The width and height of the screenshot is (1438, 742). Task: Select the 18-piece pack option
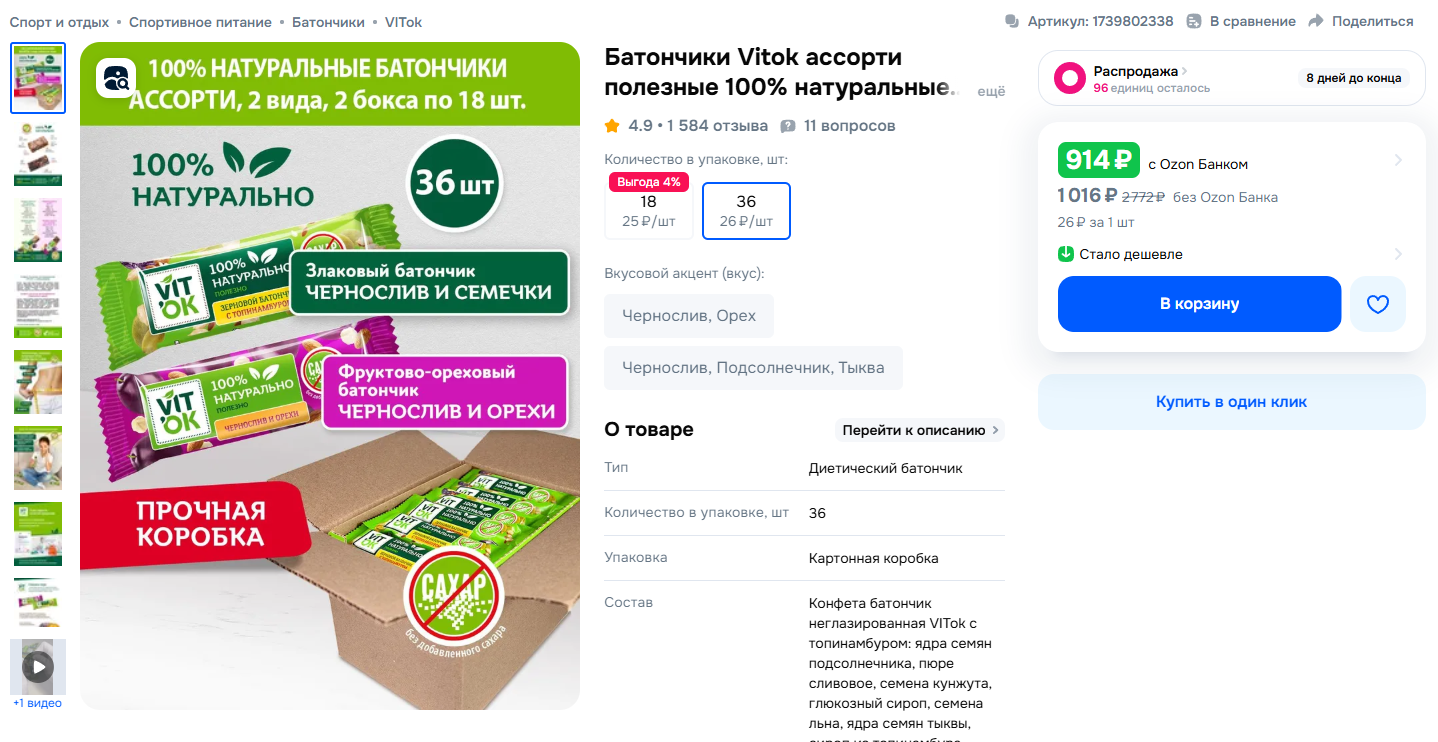(x=648, y=211)
